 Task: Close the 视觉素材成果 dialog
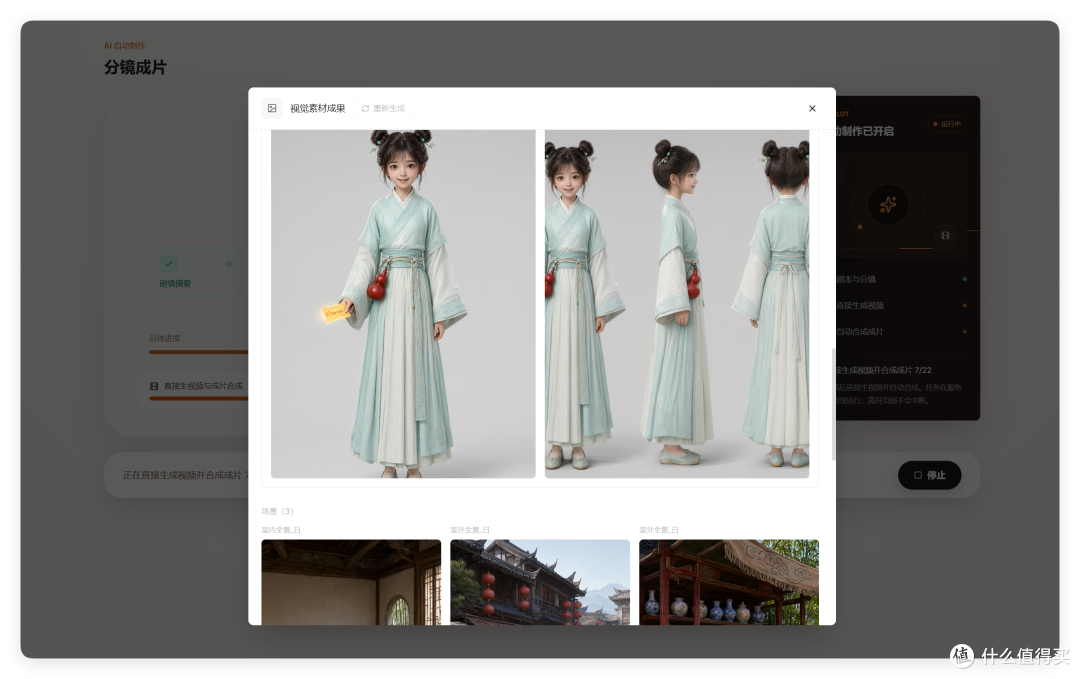pyautogui.click(x=812, y=108)
